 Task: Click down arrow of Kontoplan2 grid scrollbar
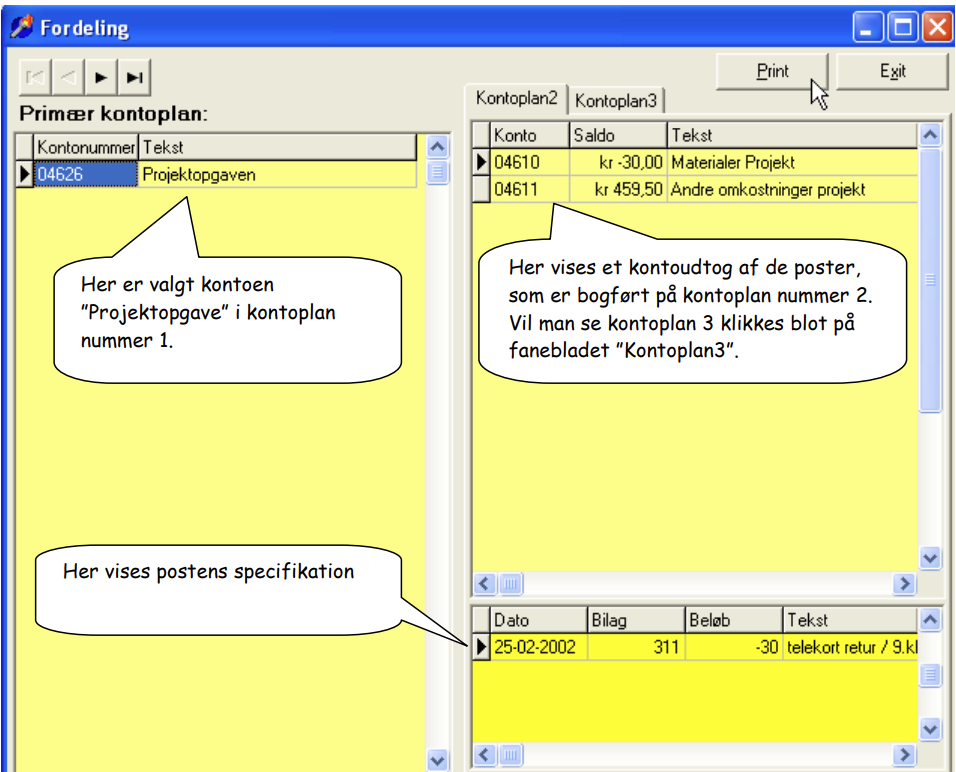pos(930,557)
